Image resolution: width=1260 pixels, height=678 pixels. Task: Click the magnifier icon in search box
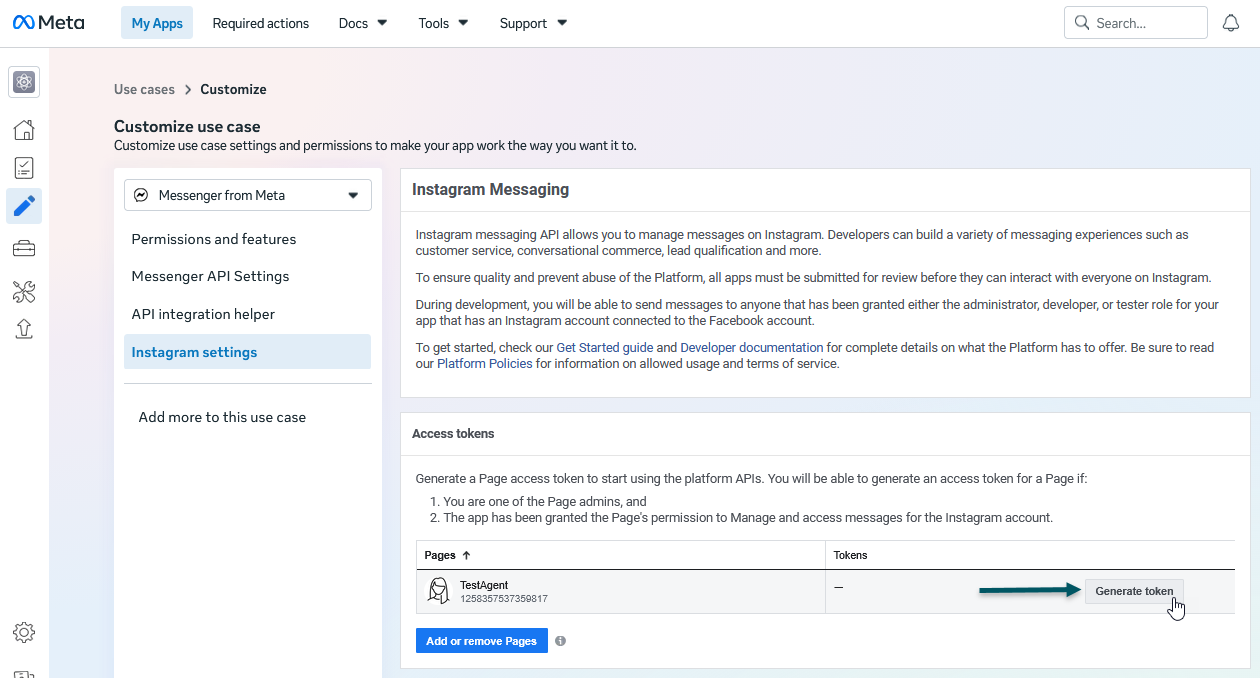click(x=1081, y=22)
